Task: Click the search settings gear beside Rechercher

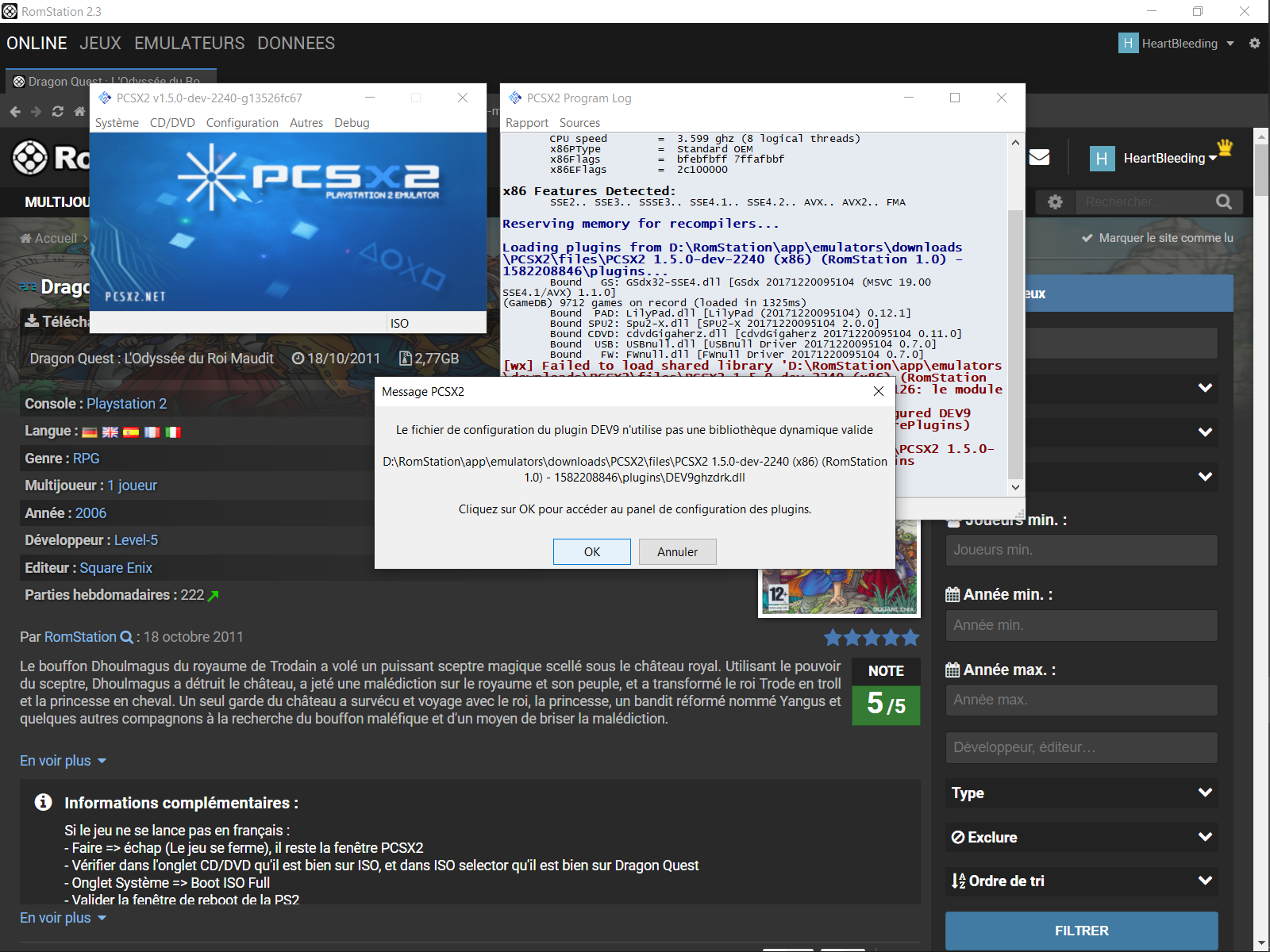Action: pyautogui.click(x=1055, y=202)
